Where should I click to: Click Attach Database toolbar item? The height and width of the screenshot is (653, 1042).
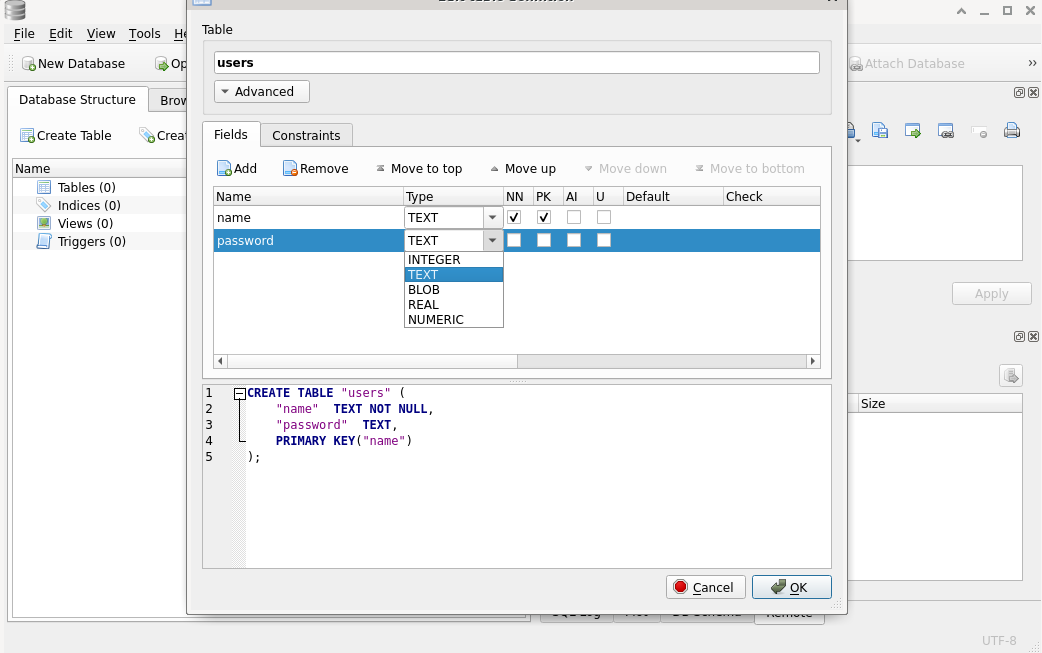907,64
